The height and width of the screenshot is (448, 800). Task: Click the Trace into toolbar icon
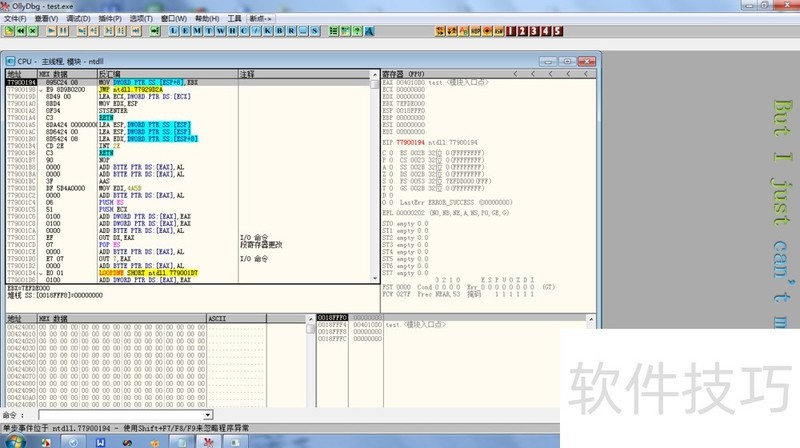pyautogui.click(x=109, y=31)
